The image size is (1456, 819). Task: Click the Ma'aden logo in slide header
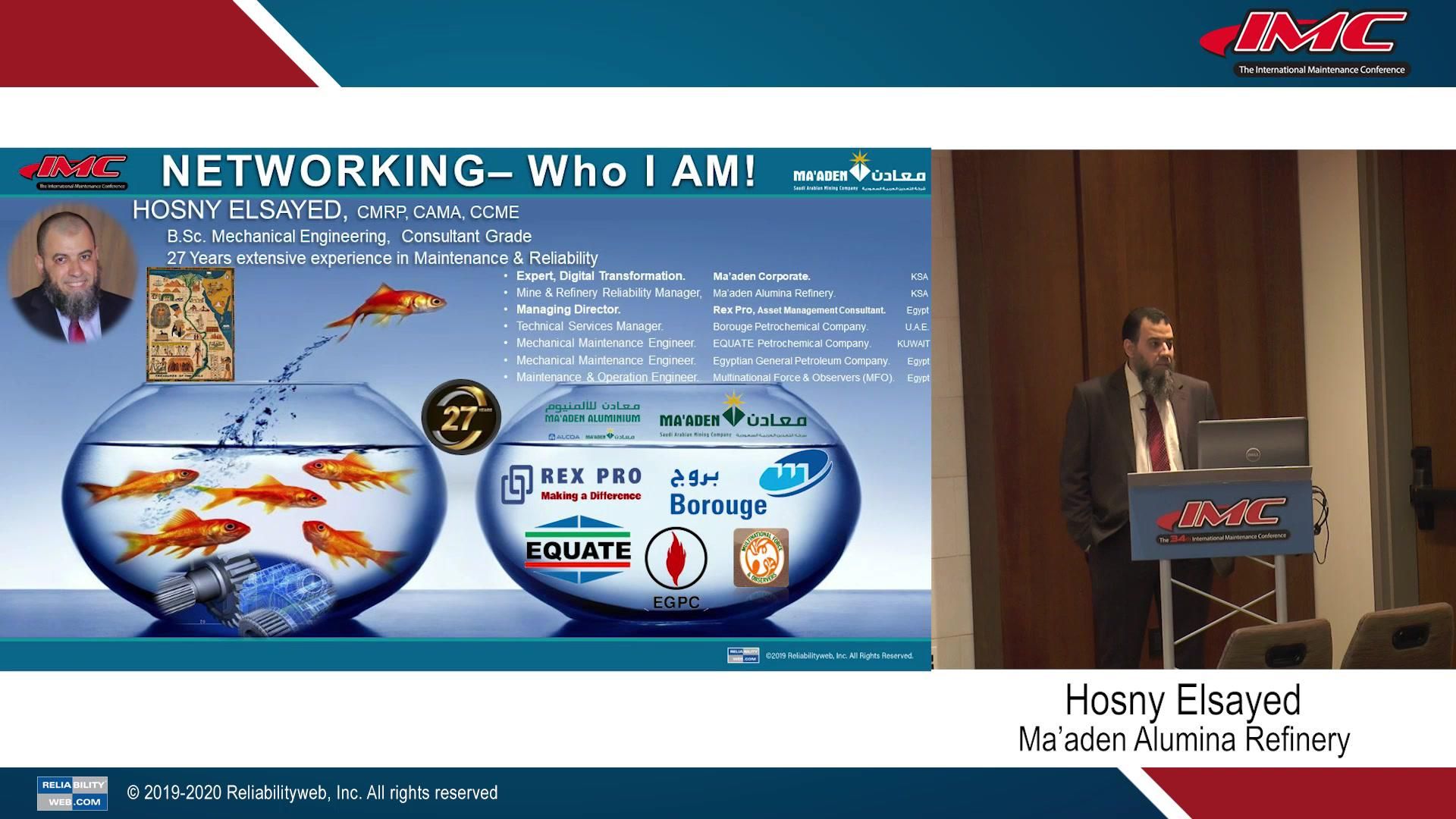pos(858,173)
